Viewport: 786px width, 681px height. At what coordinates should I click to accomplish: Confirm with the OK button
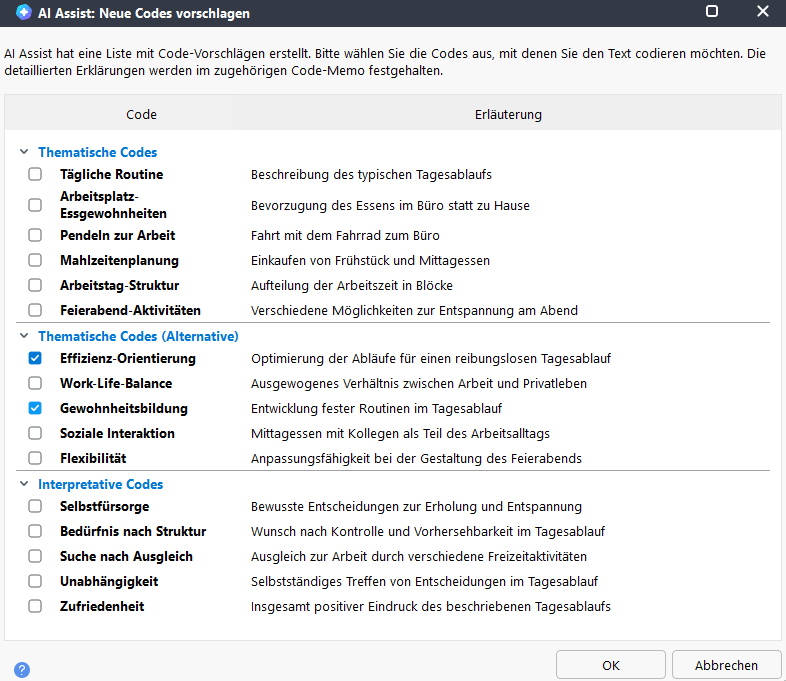pyautogui.click(x=611, y=665)
